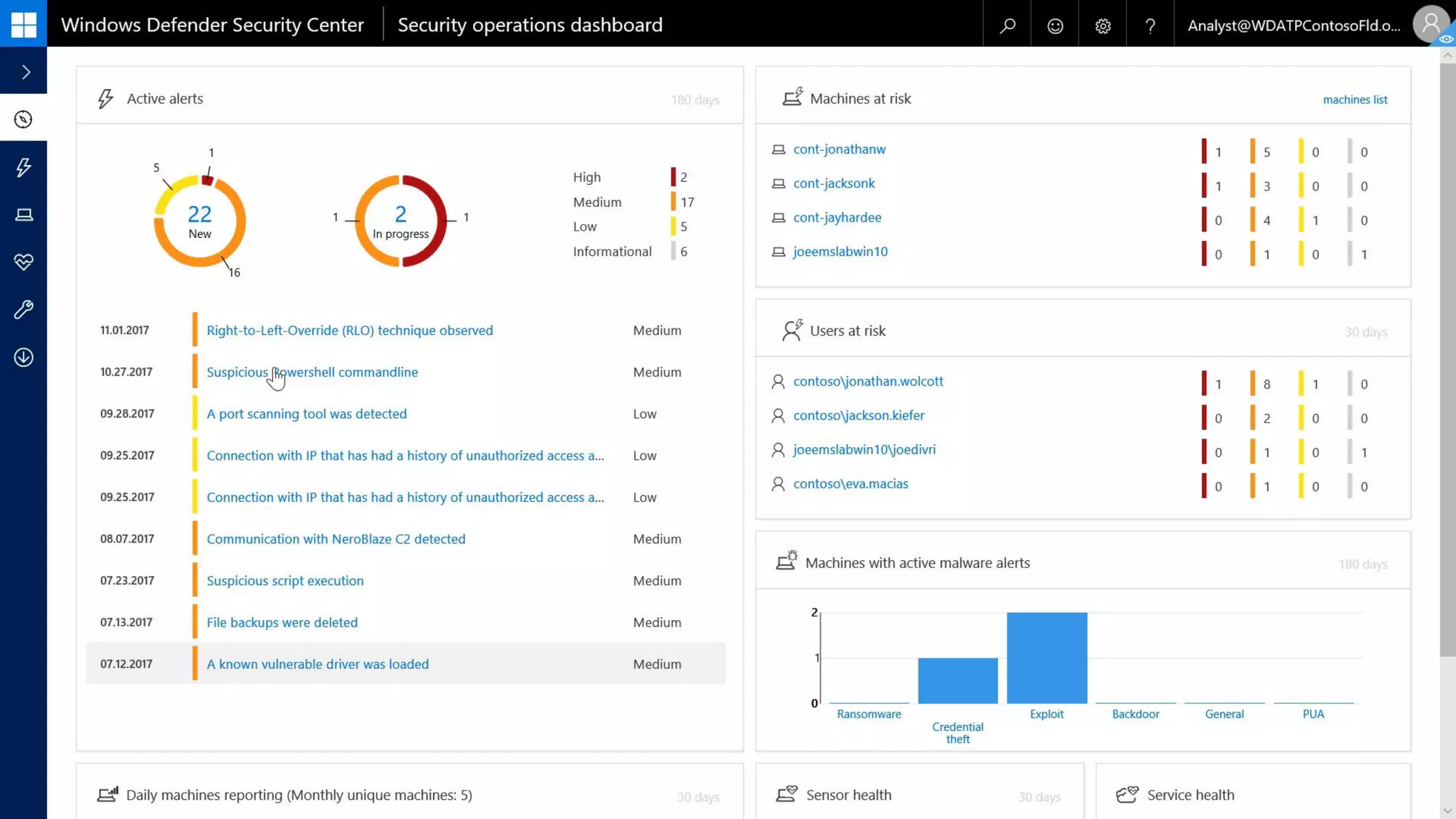Open the Suspicious Powershell commandline alert
The image size is (1456, 819).
pyautogui.click(x=312, y=372)
